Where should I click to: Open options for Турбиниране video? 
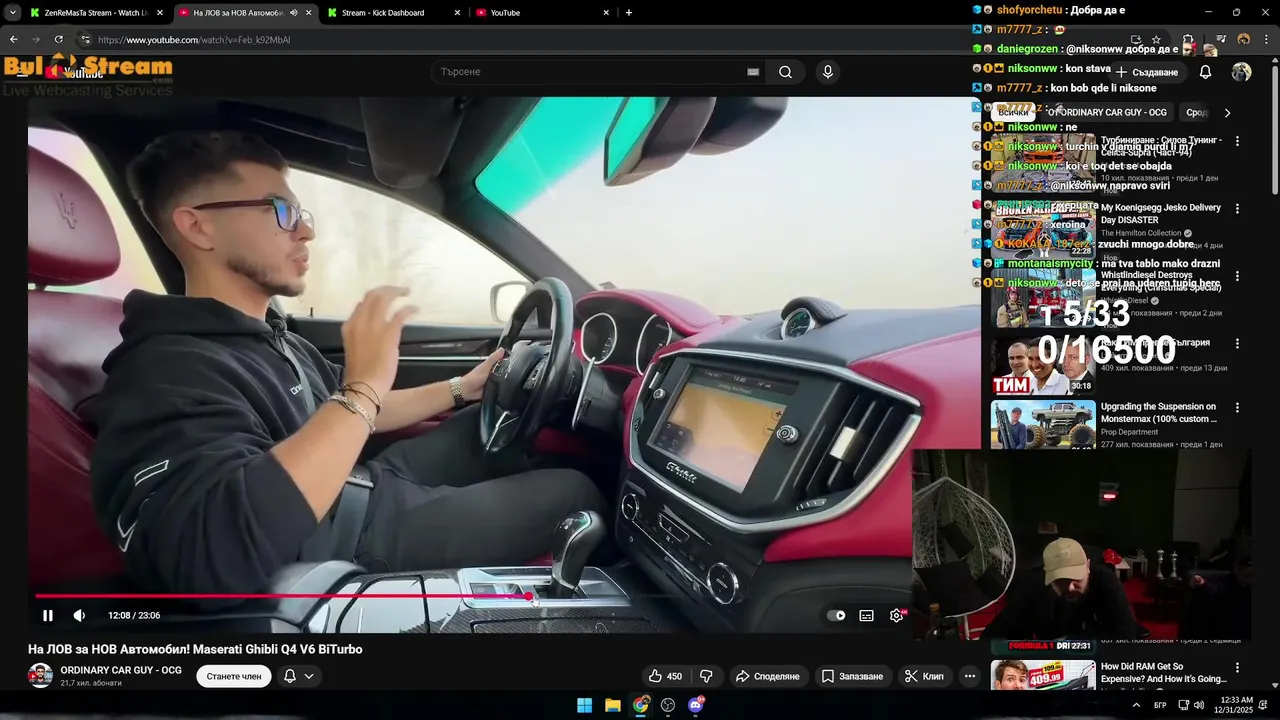tap(1237, 142)
